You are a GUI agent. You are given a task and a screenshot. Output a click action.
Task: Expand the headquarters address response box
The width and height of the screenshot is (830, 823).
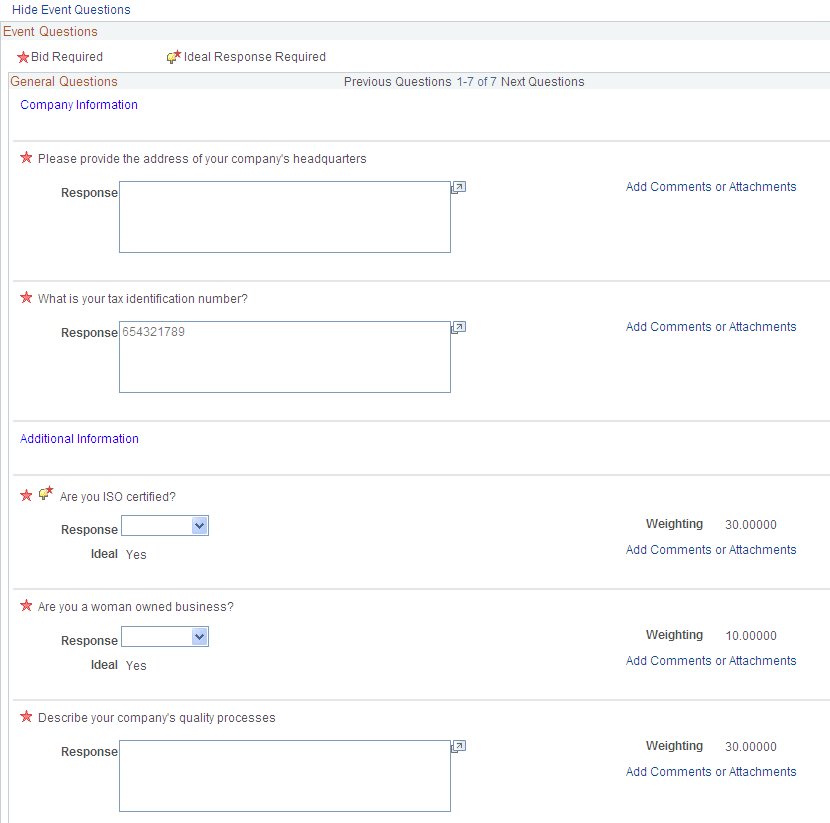pyautogui.click(x=458, y=187)
